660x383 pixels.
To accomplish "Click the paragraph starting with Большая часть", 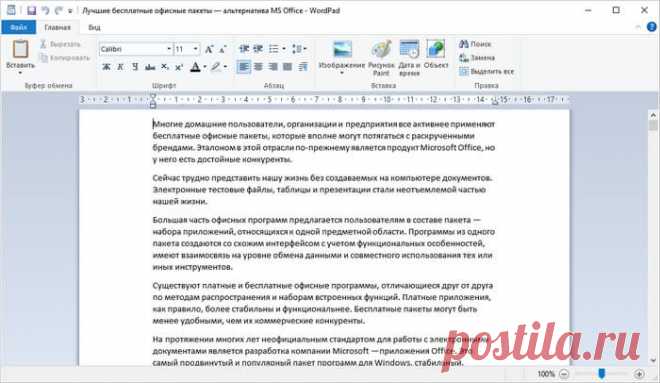I will pos(323,243).
